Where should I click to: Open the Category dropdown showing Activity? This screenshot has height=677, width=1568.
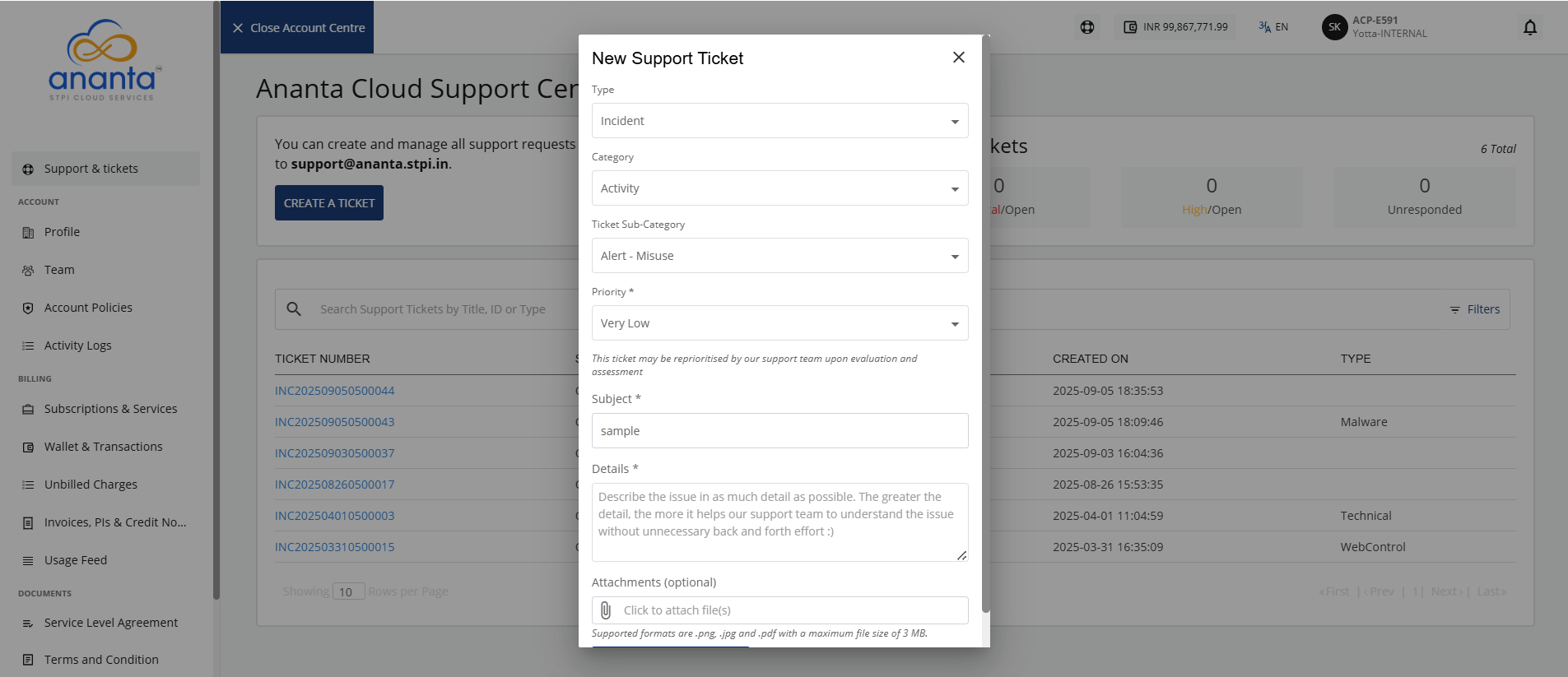[779, 188]
